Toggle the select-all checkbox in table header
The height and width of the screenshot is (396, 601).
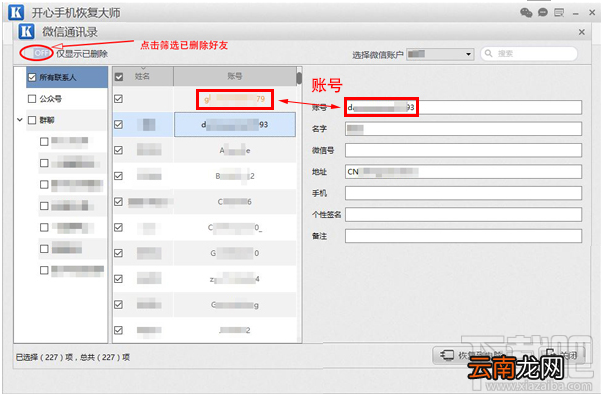(x=119, y=77)
